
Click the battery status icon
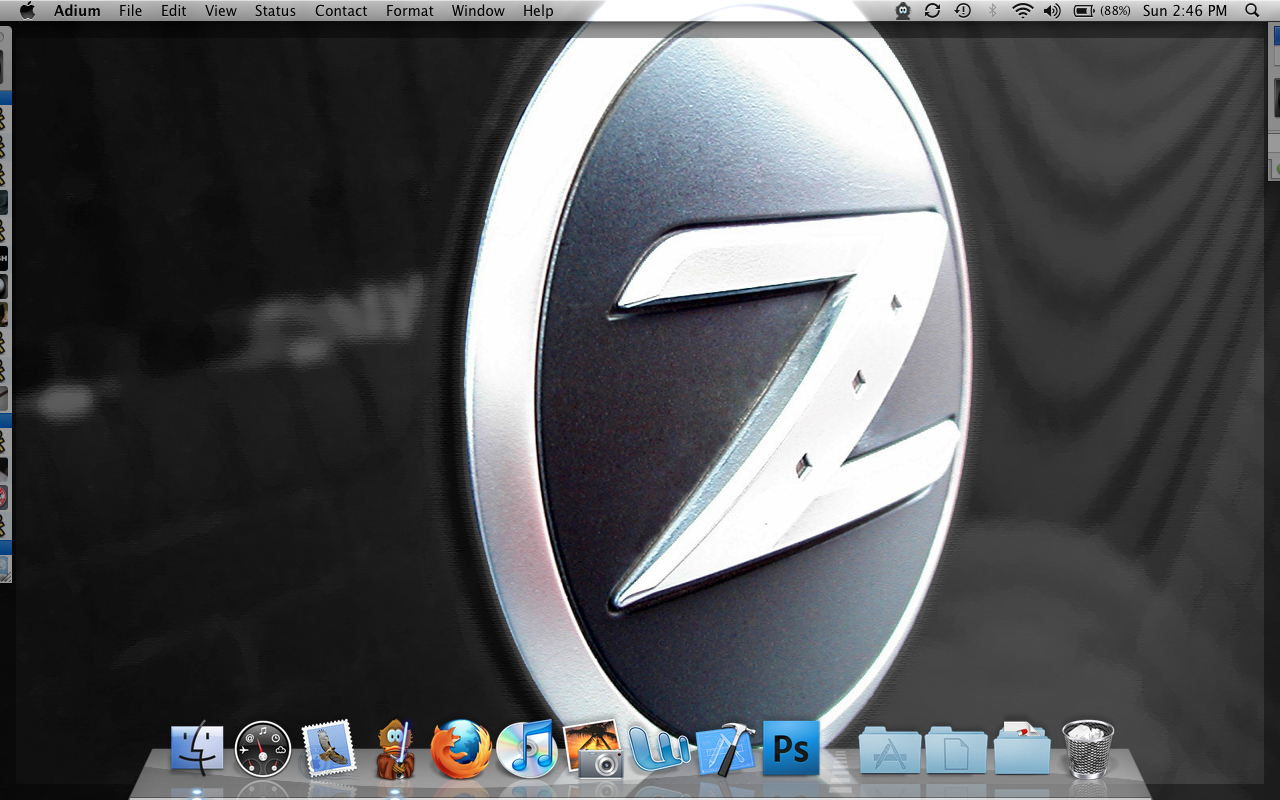(x=1084, y=11)
